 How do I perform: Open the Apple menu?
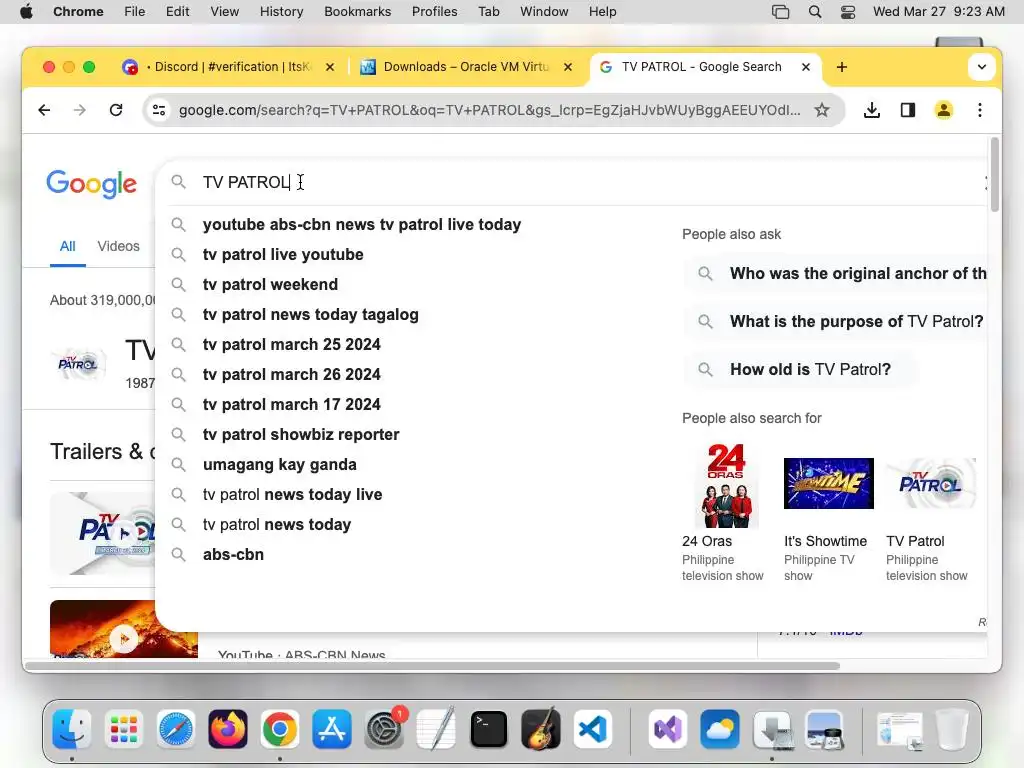coord(26,12)
